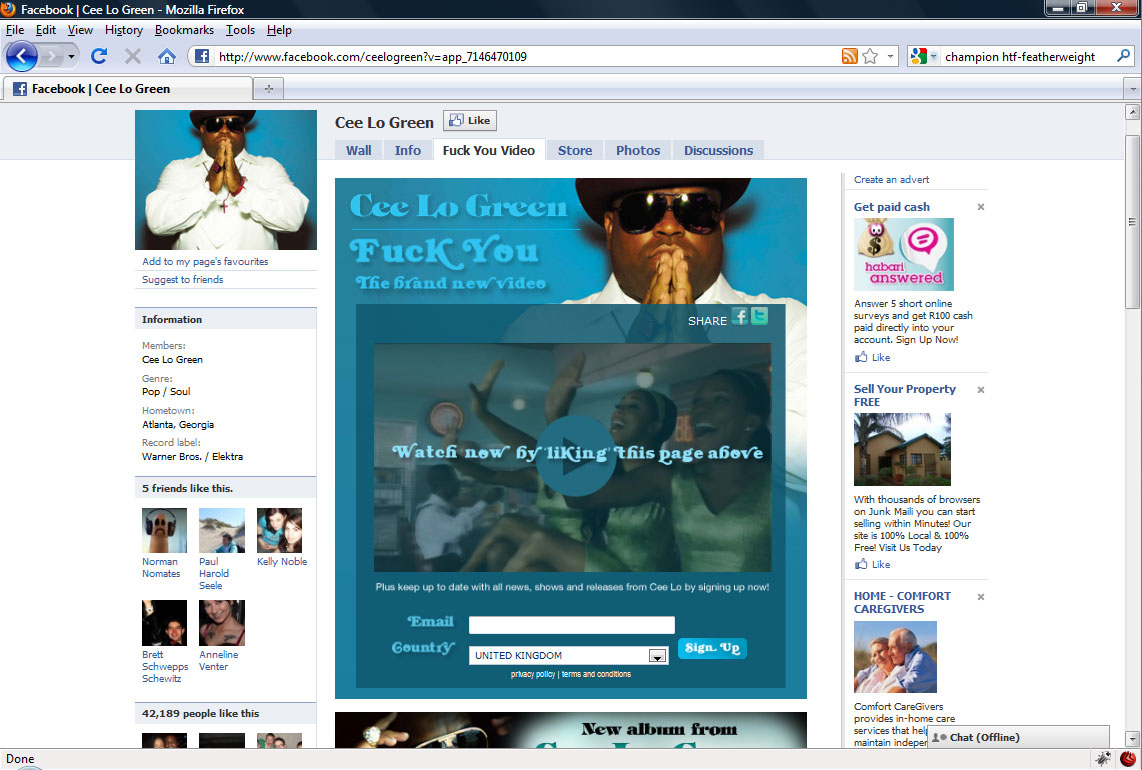The image size is (1142, 770).
Task: Click the Sign Up button
Action: point(712,648)
